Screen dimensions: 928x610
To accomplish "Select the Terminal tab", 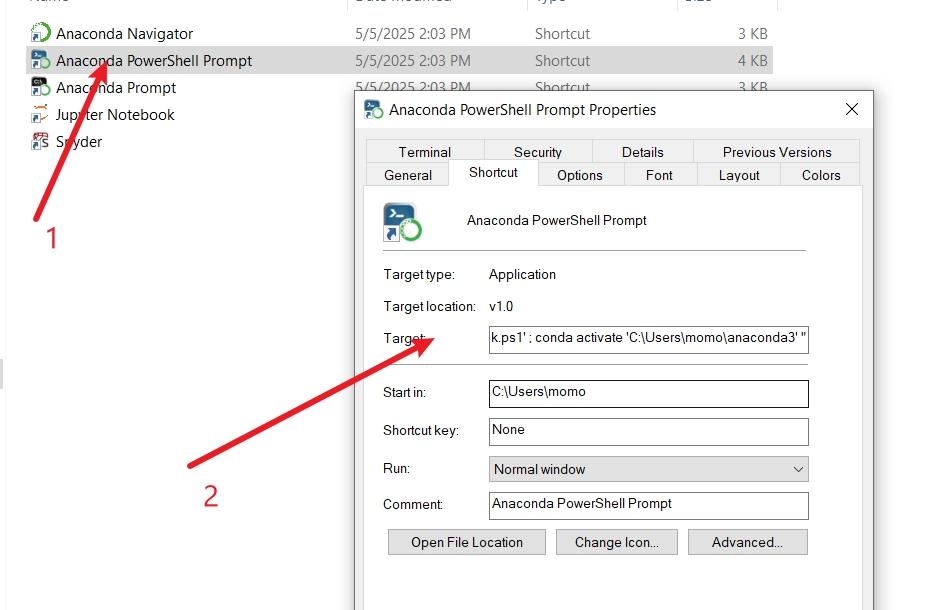I will click(424, 151).
